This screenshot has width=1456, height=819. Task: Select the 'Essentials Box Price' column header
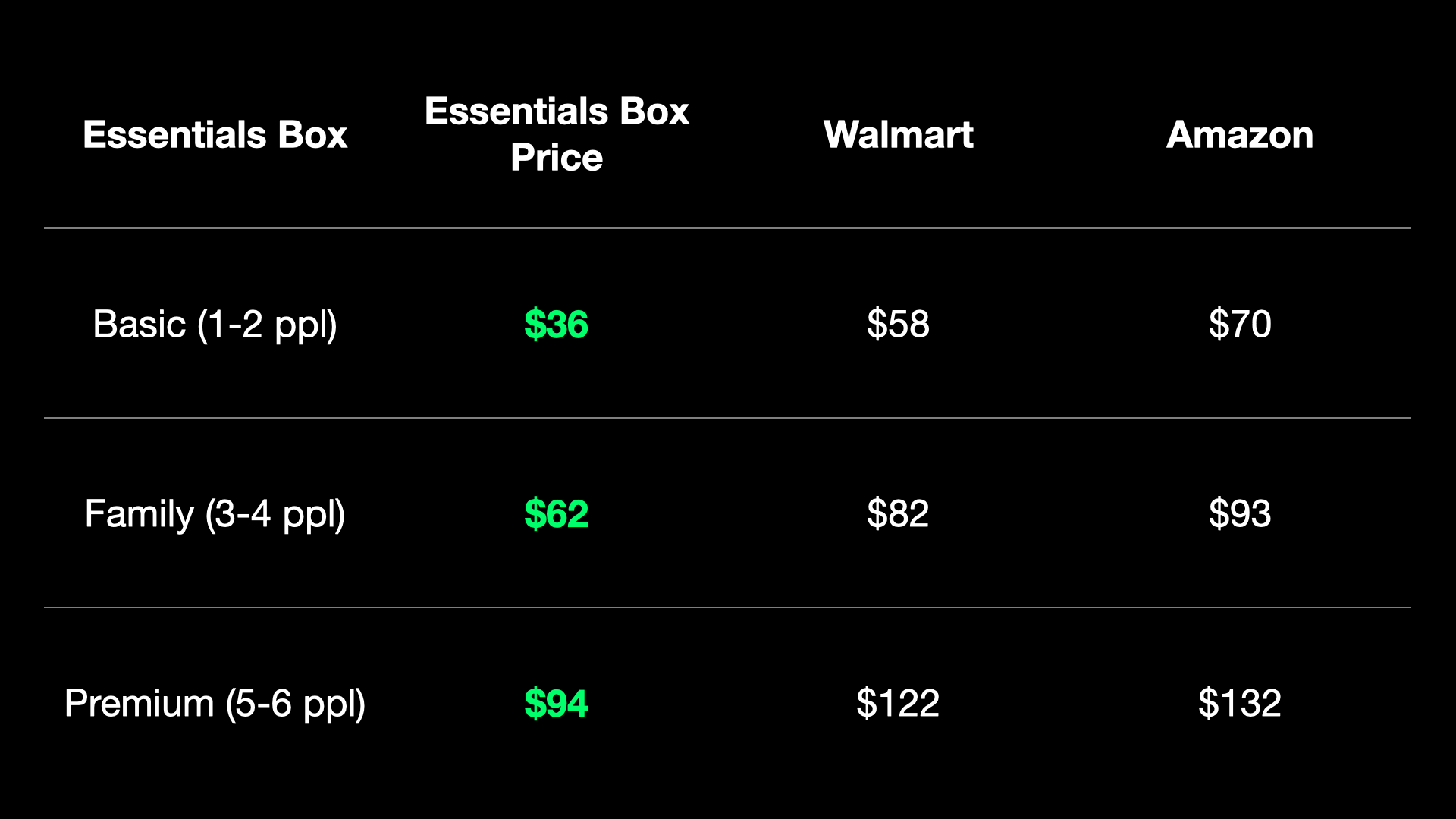tap(557, 134)
